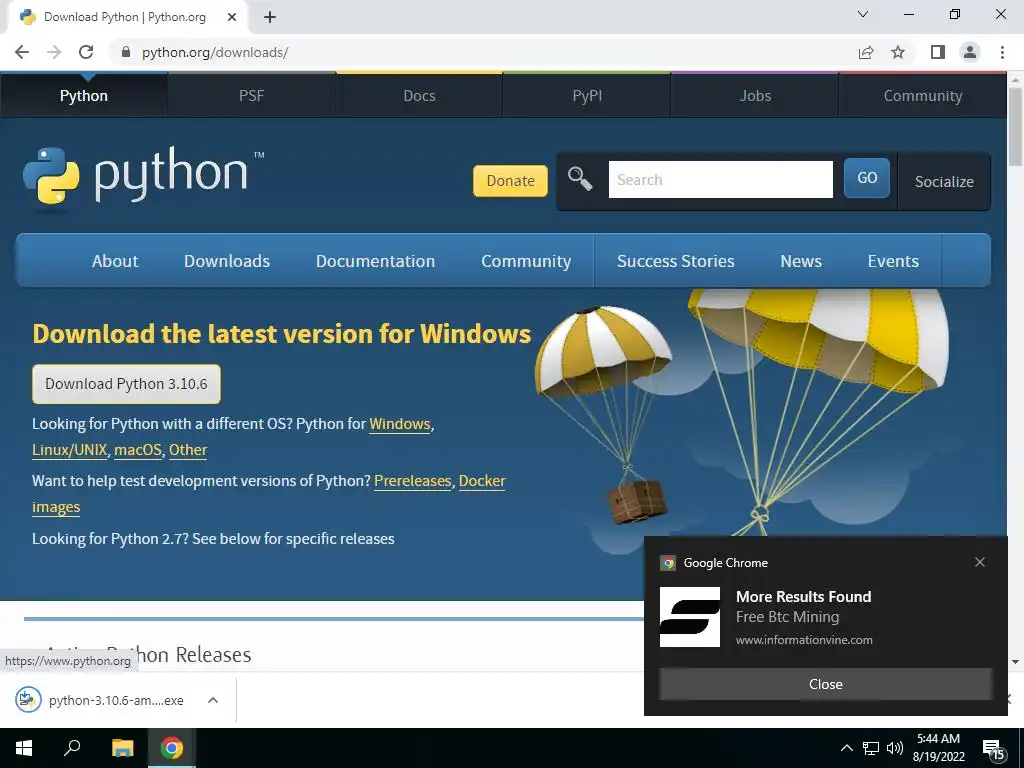Viewport: 1024px width, 768px height.
Task: Select the Community top bar tab
Action: tap(923, 95)
